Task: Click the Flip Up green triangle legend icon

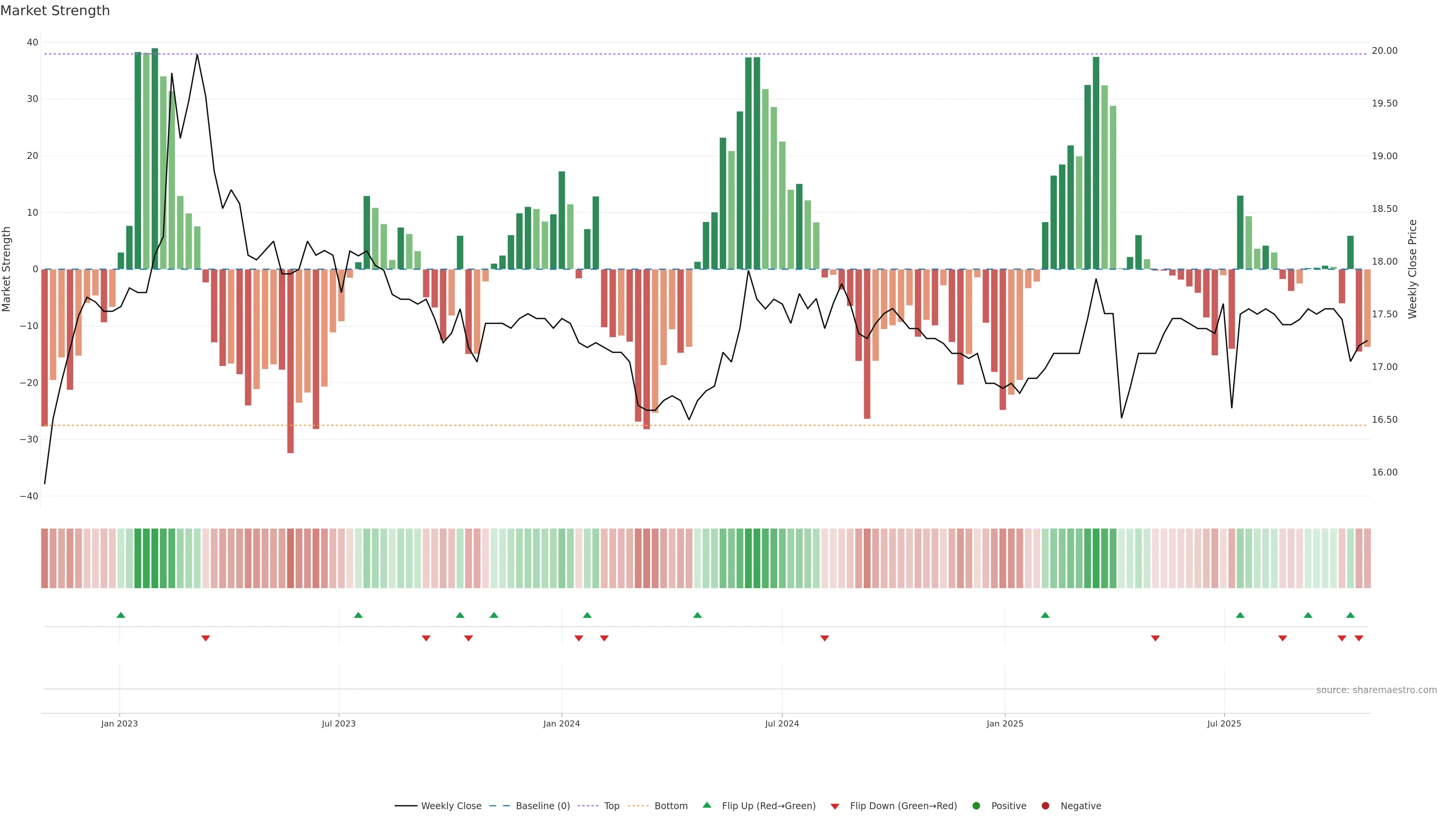Action: (x=706, y=805)
